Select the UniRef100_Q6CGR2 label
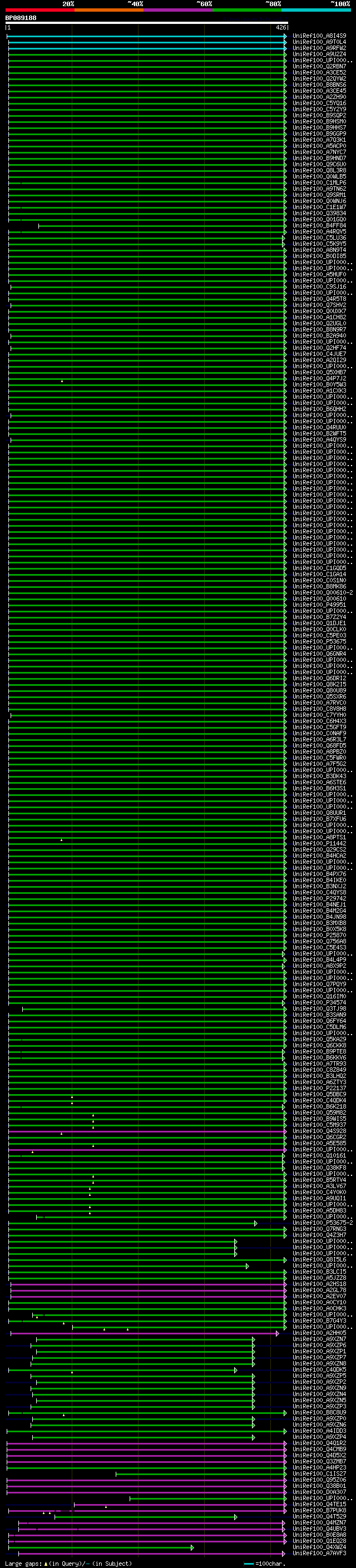Screen dimensions: 356x1568 click(319, 1137)
